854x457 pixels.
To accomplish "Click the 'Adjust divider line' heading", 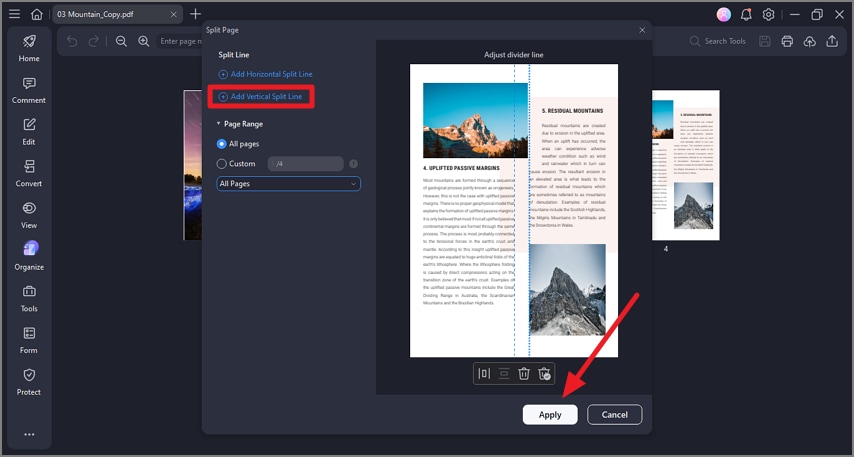I will (x=514, y=54).
